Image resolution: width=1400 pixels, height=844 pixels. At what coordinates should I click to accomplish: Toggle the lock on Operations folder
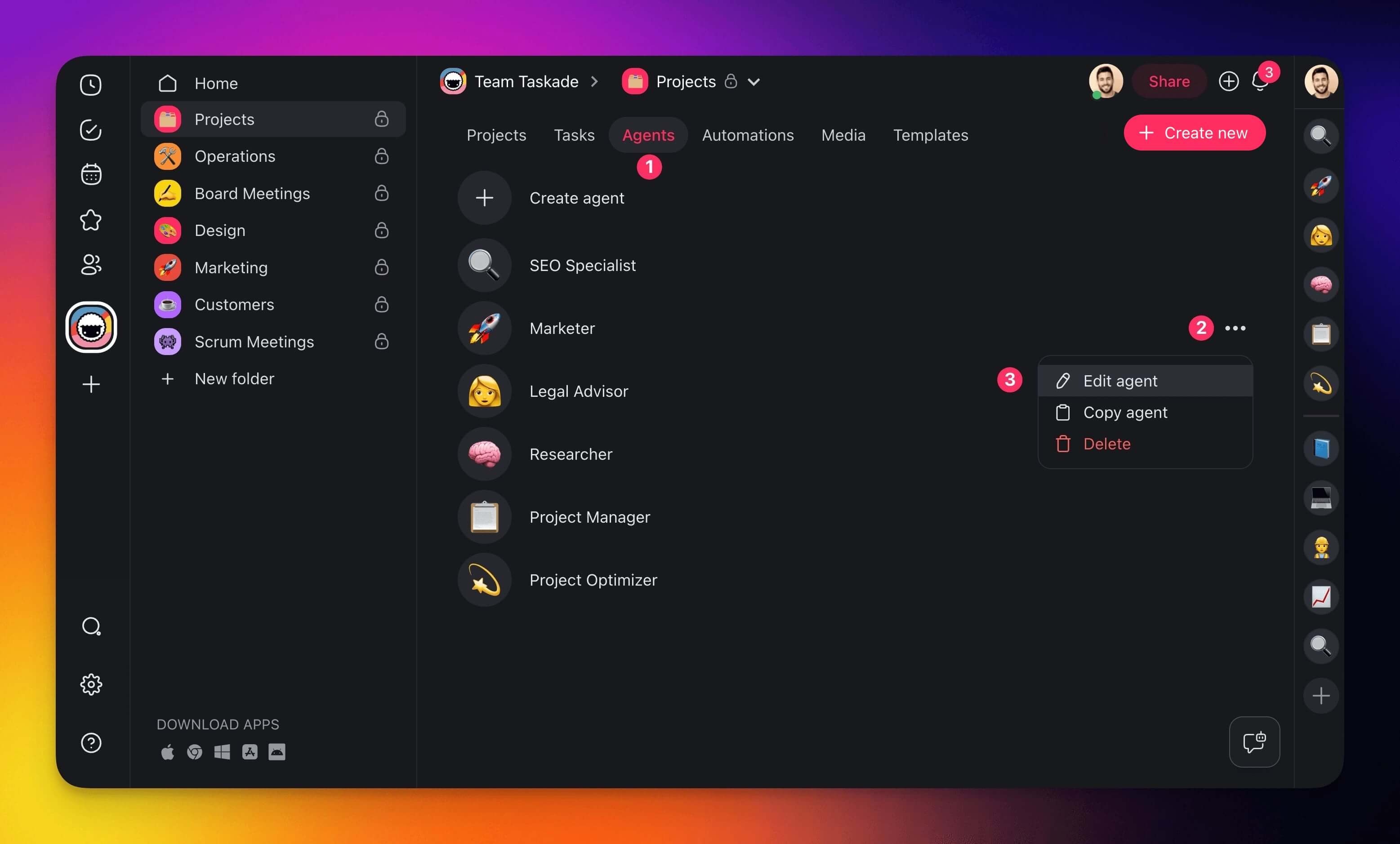(381, 156)
